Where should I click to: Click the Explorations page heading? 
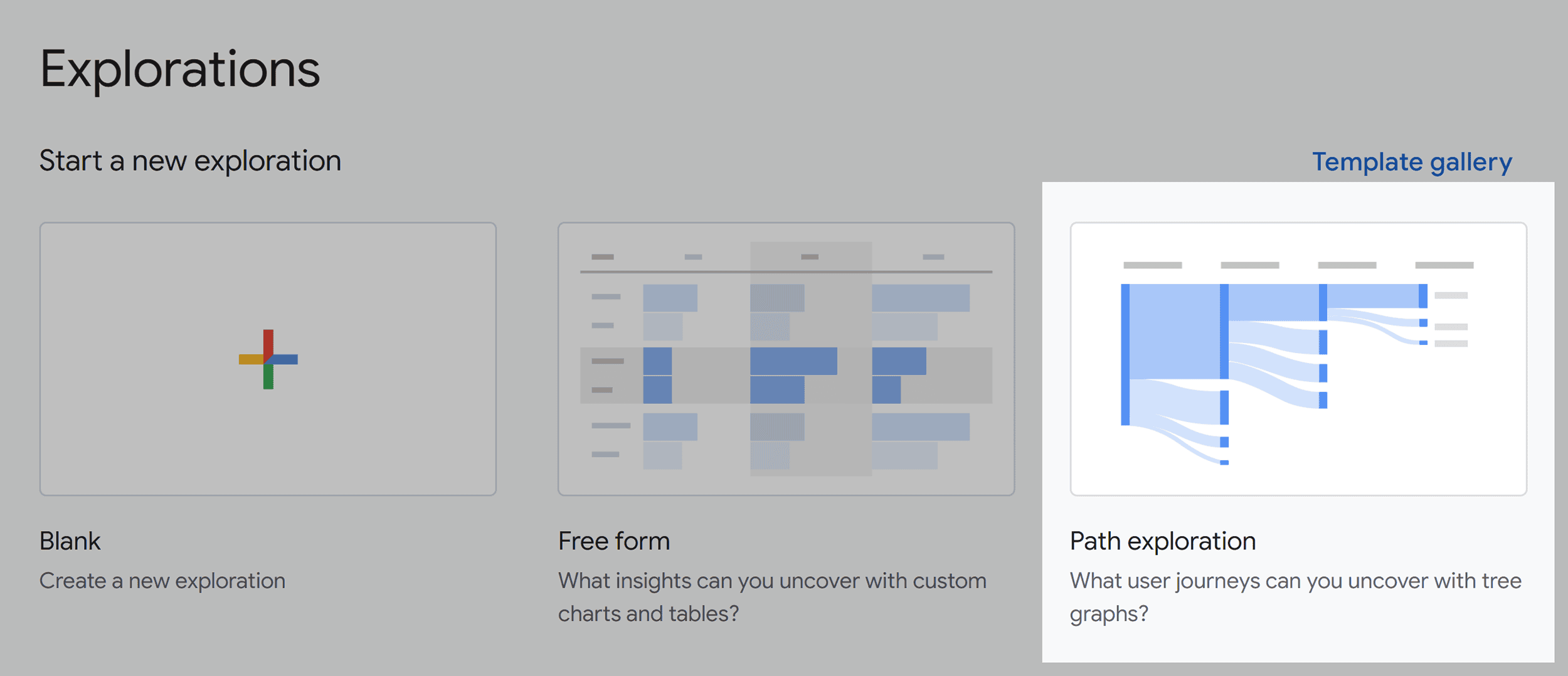[x=180, y=70]
